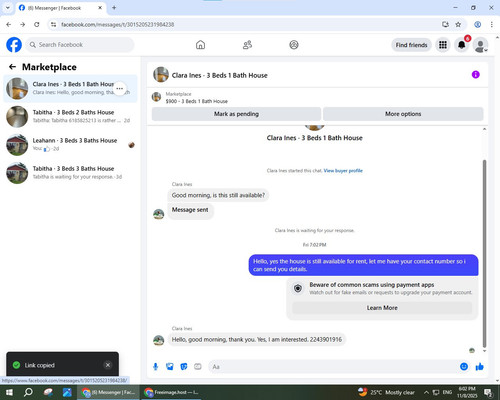Click the back arrow beside Marketplace

click(12, 67)
